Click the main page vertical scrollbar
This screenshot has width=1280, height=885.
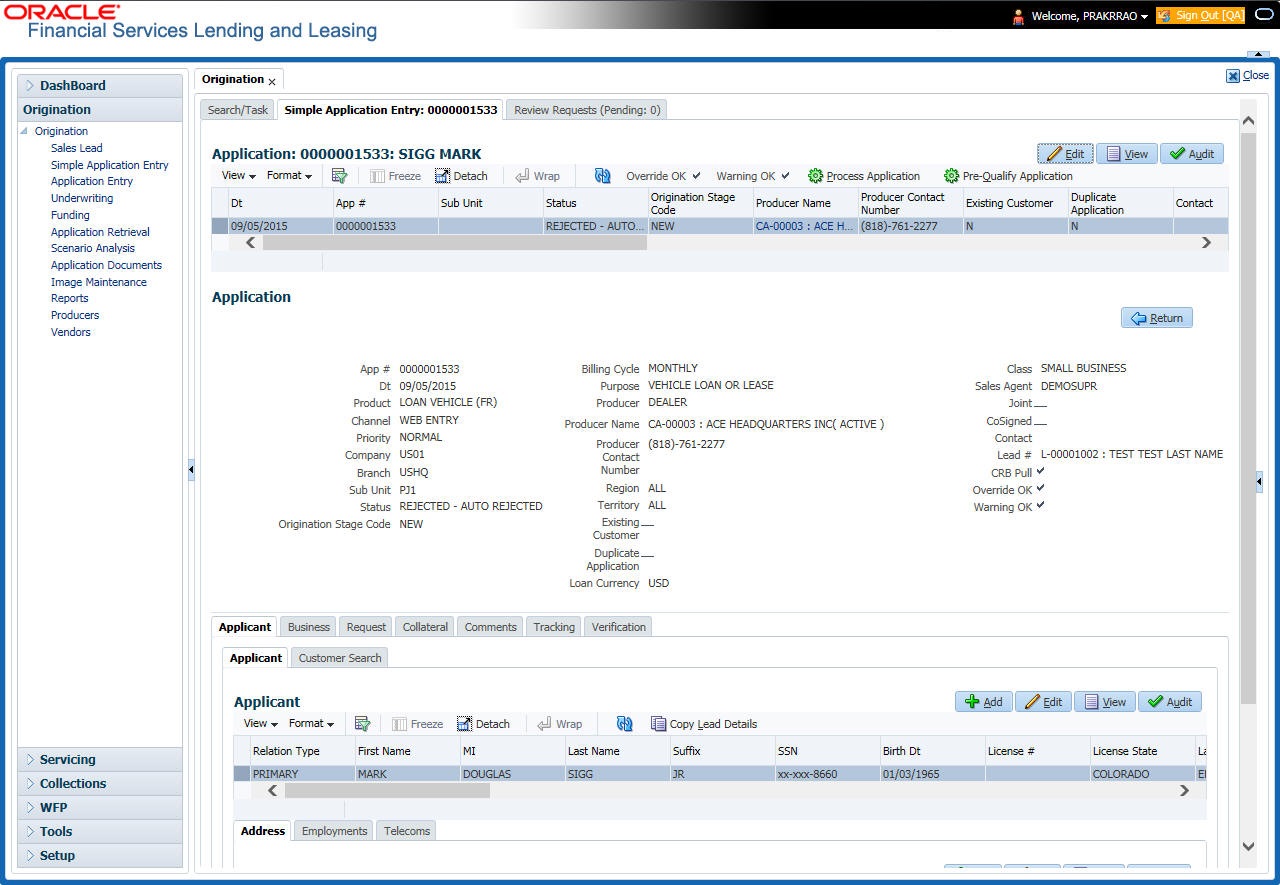1248,419
